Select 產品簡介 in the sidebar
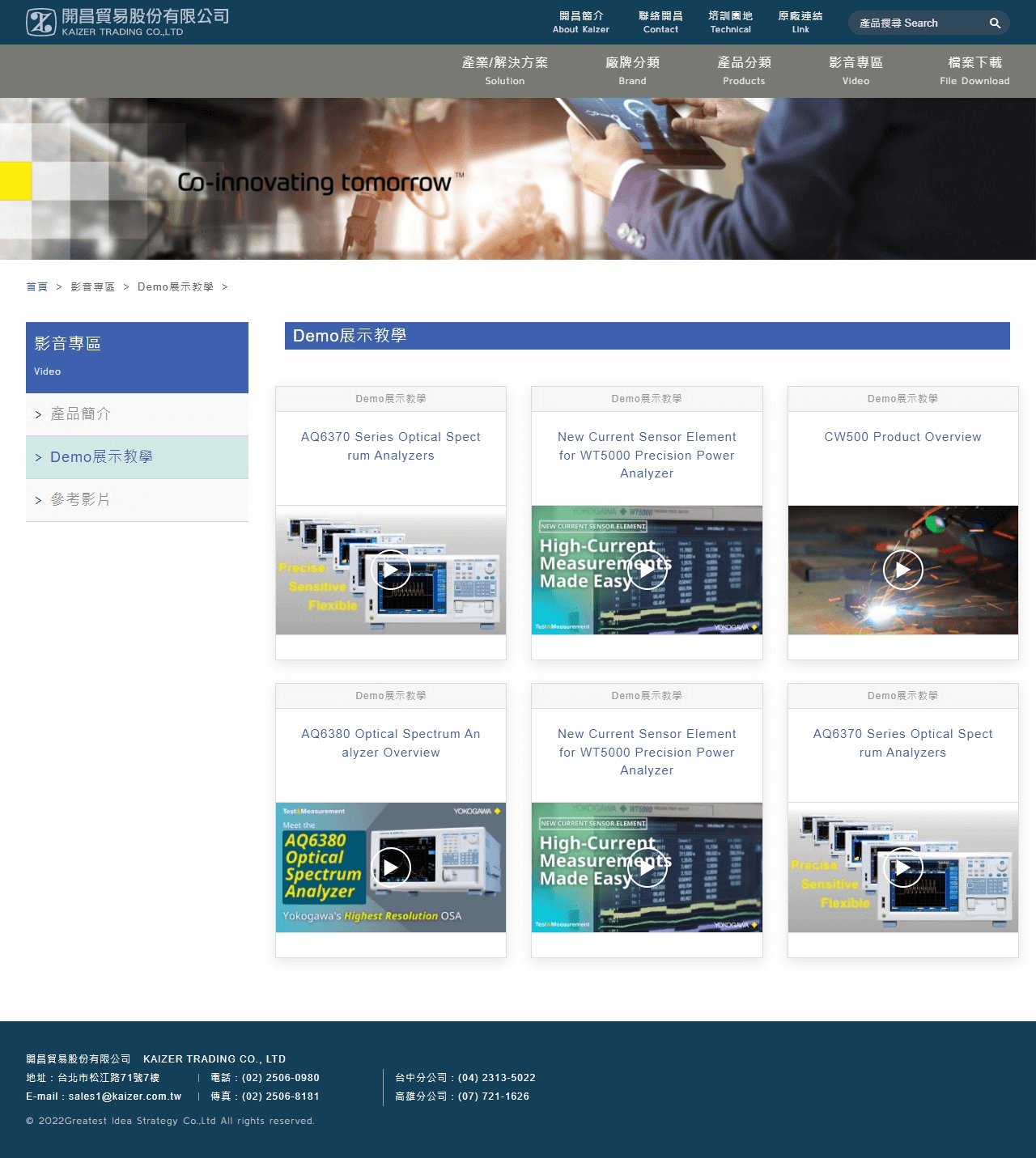The width and height of the screenshot is (1036, 1158). 137,414
